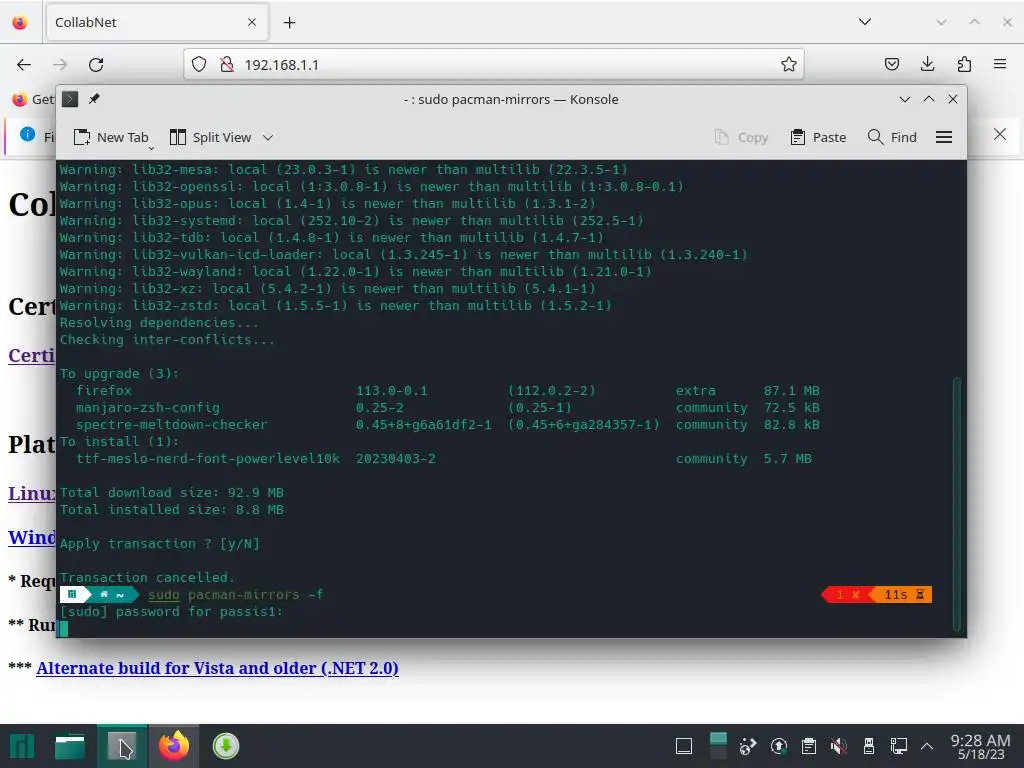Image resolution: width=1024 pixels, height=768 pixels.
Task: Switch to Konsole in the taskbar
Action: [x=122, y=746]
